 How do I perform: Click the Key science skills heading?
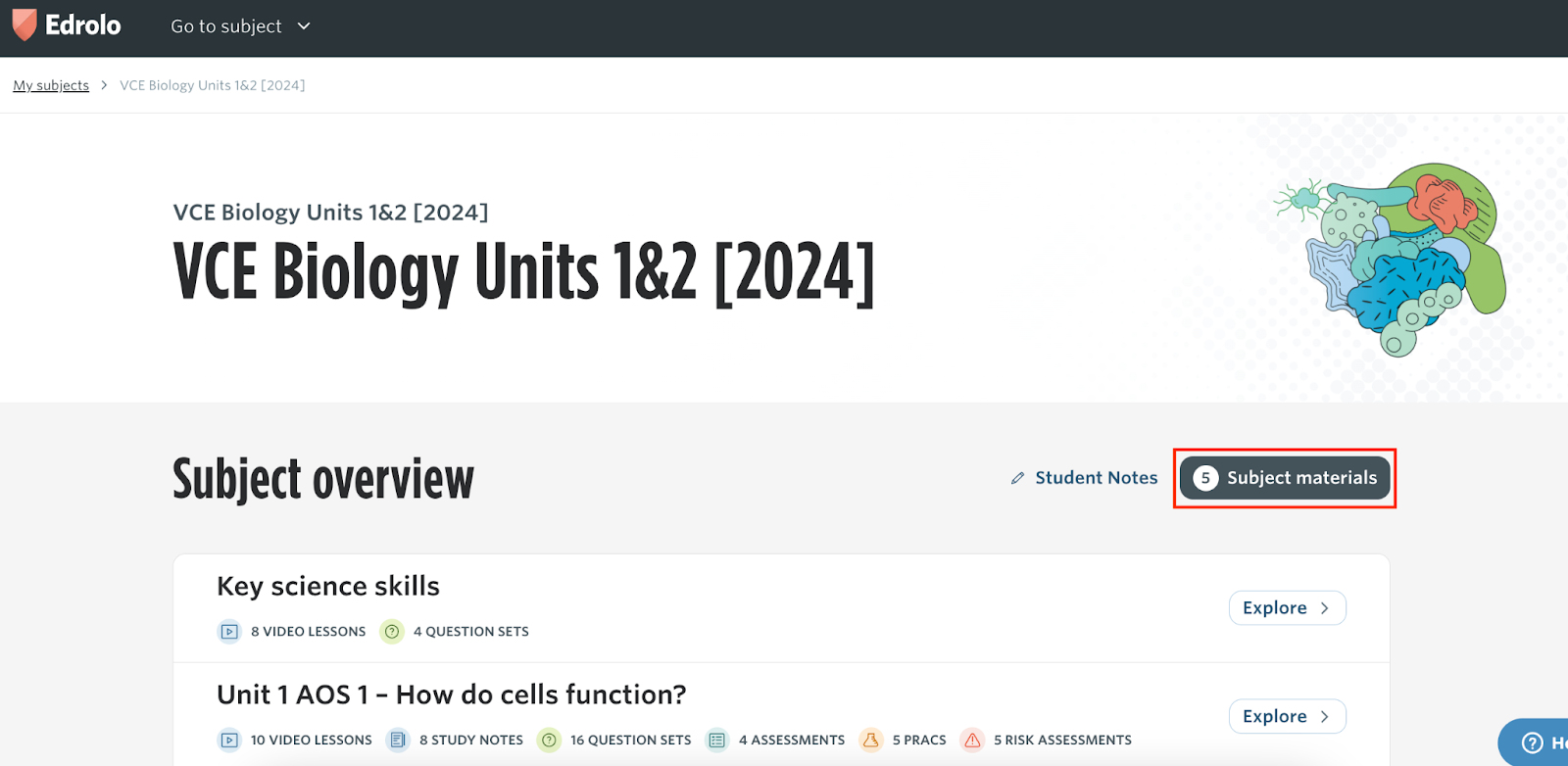click(x=328, y=586)
